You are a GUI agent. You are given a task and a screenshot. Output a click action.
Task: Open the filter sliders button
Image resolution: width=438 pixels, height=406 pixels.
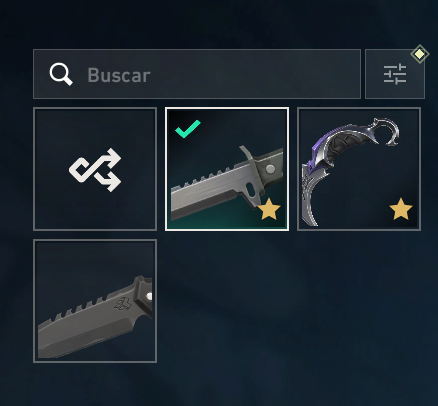(395, 74)
